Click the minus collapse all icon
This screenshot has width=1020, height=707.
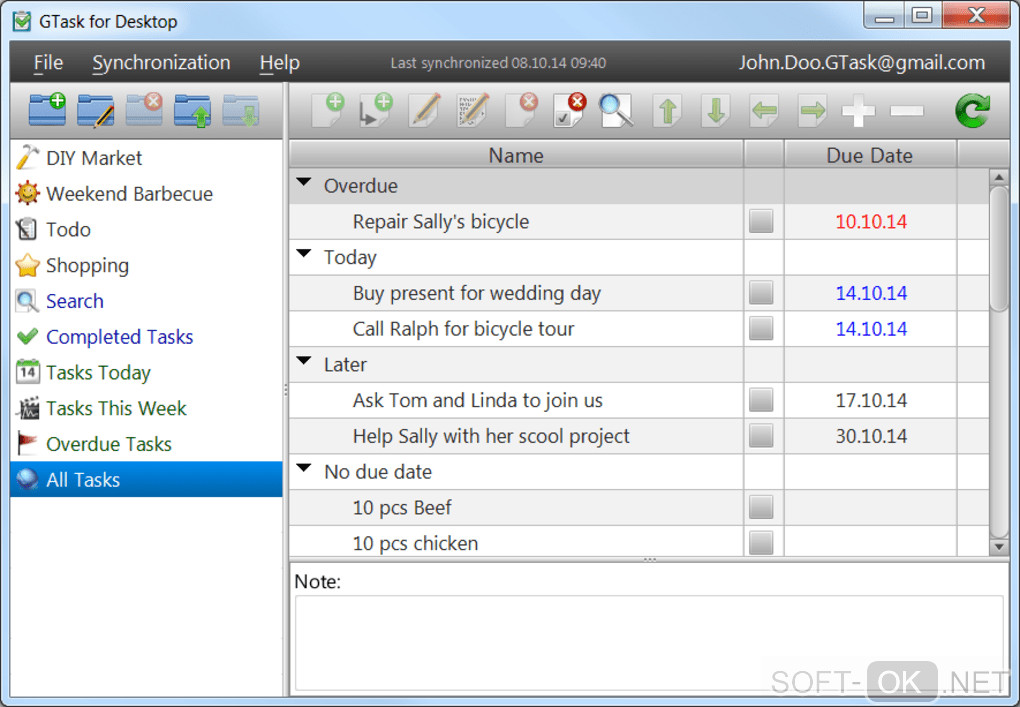pyautogui.click(x=907, y=111)
